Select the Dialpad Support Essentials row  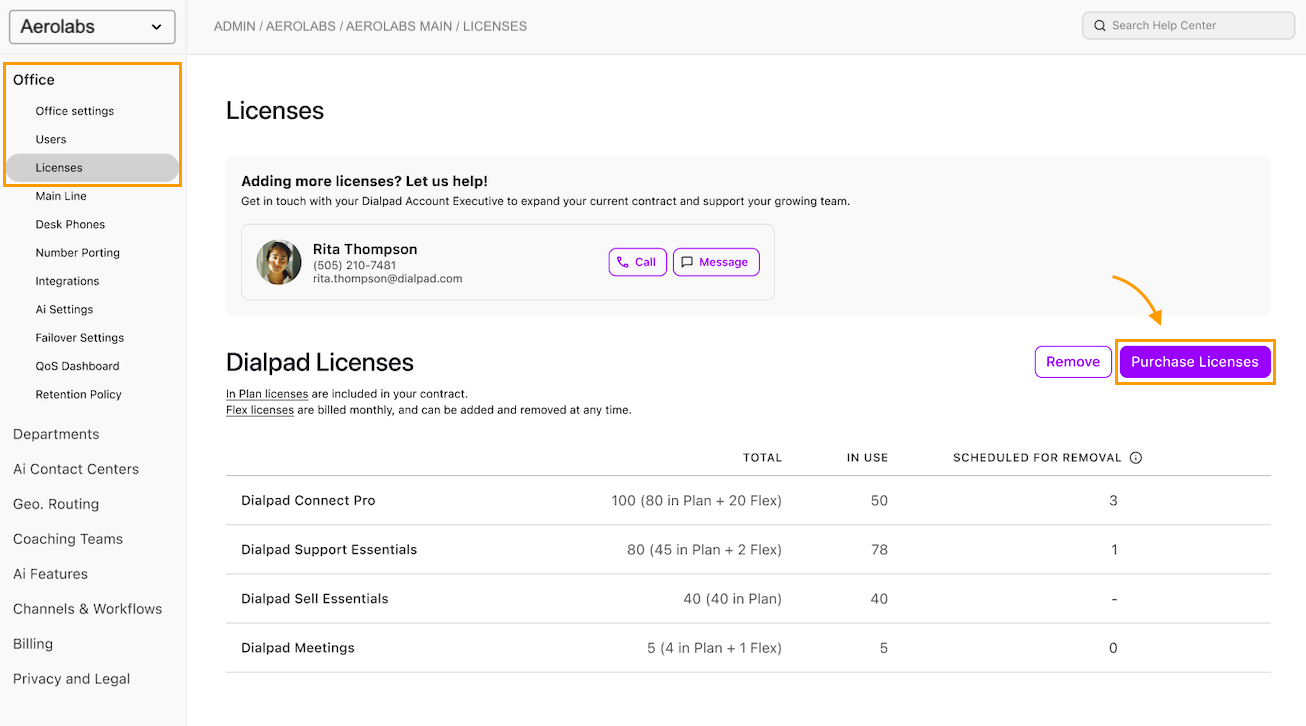point(748,550)
